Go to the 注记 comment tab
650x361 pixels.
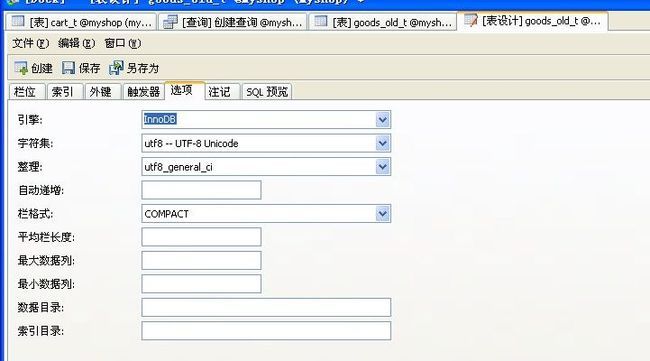click(222, 92)
